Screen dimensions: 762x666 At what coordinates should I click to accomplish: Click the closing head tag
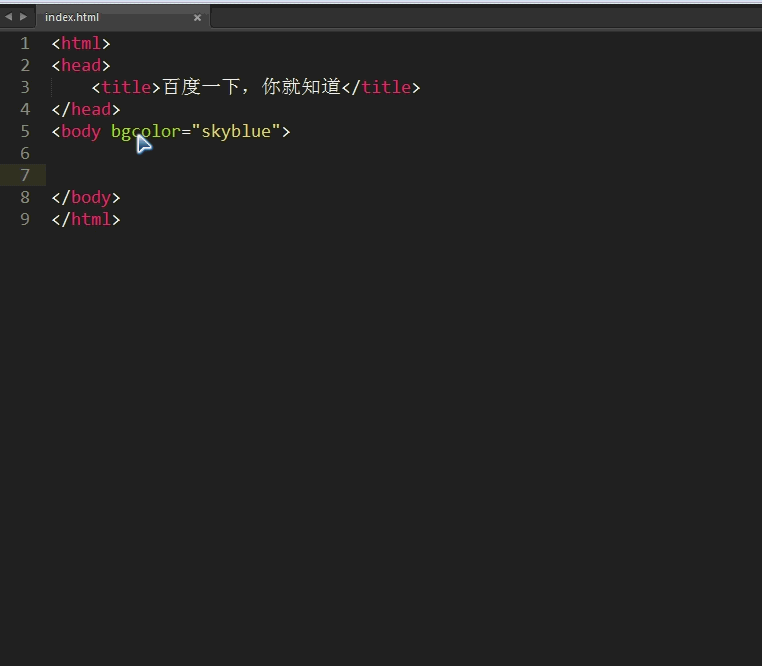tap(86, 109)
